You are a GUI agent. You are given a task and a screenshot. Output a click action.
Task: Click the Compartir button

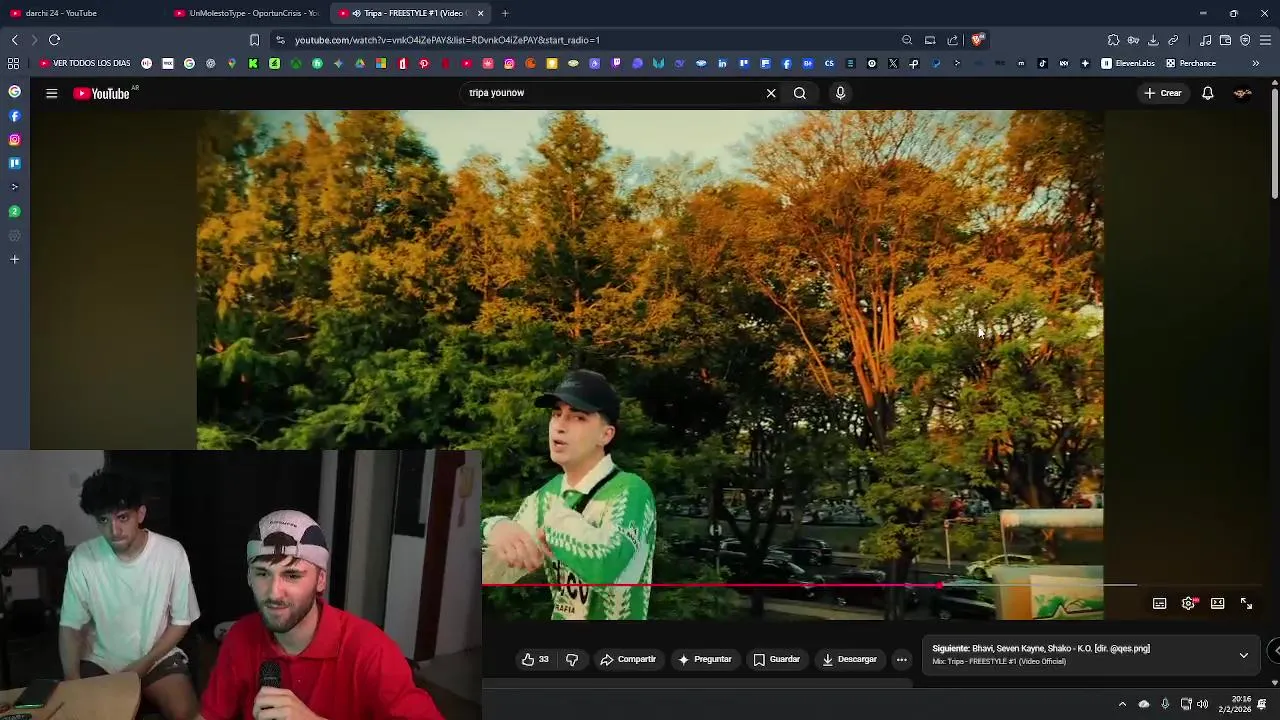click(x=628, y=659)
